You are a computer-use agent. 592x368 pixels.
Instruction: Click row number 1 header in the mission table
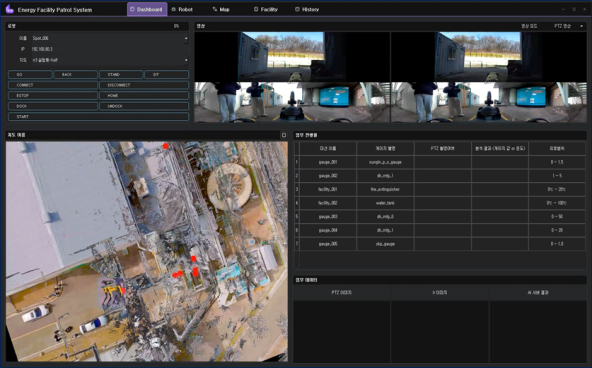point(297,162)
